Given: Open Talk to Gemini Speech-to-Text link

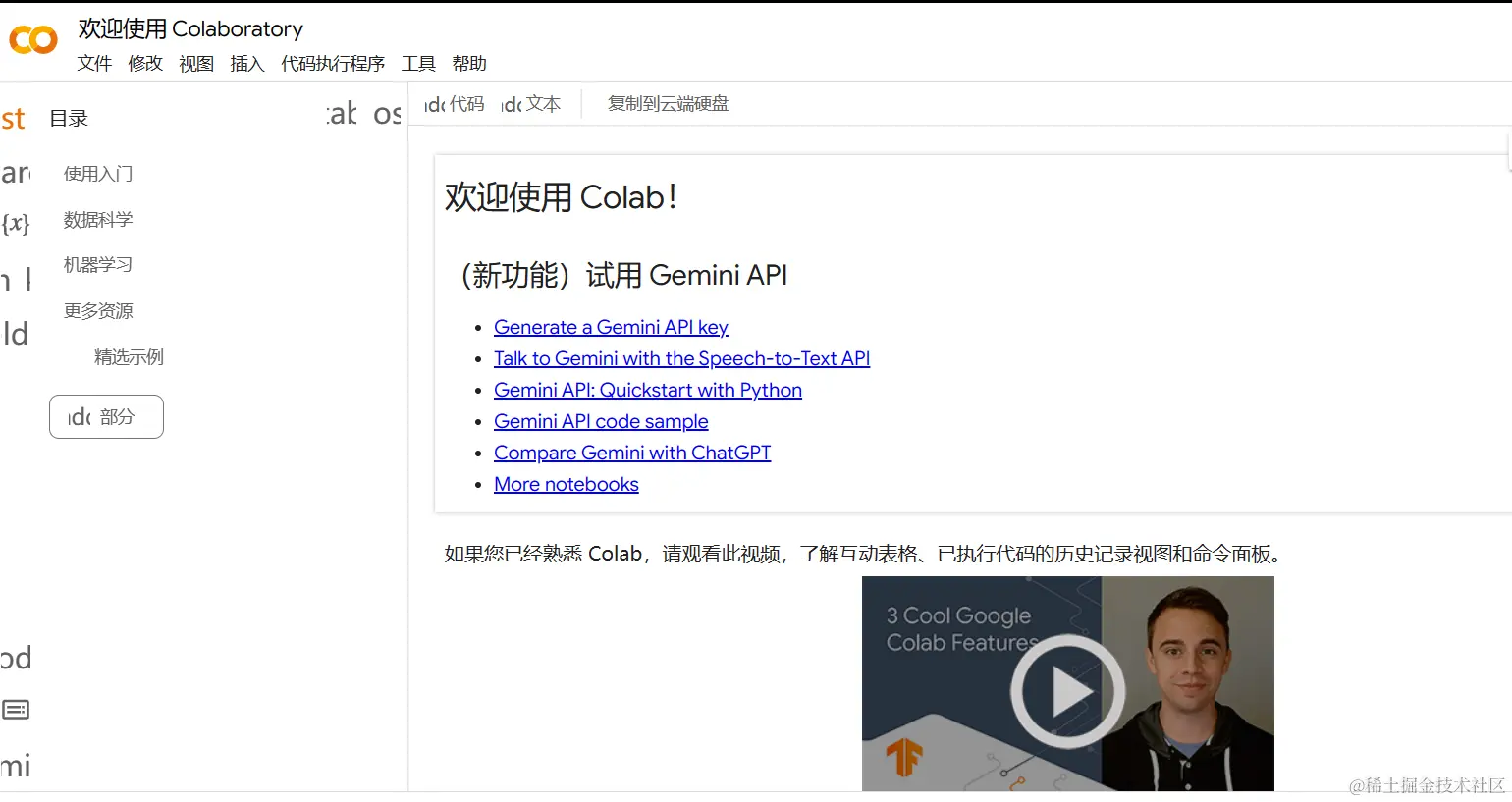Looking at the screenshot, I should [681, 358].
